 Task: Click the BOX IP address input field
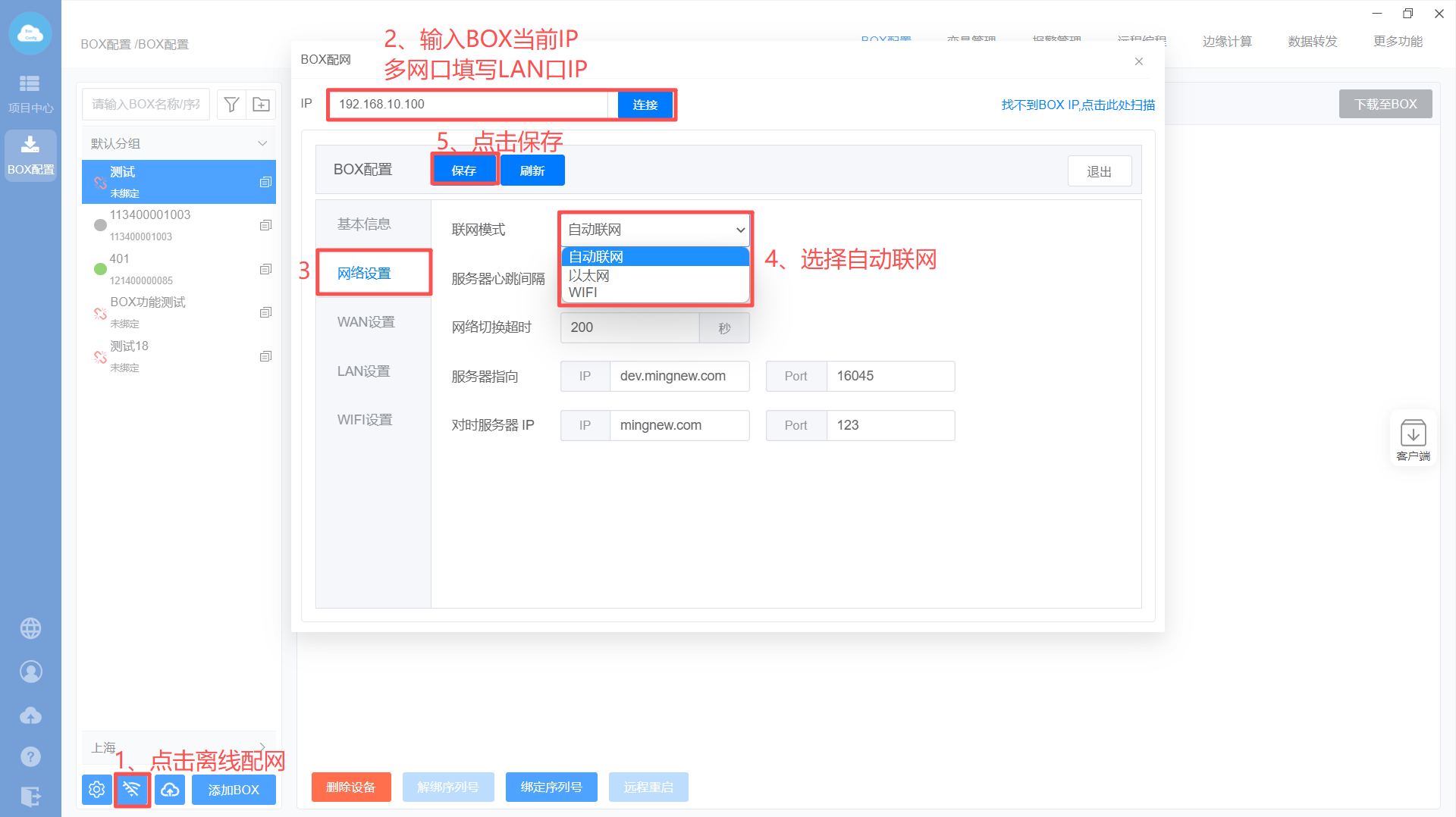click(470, 105)
